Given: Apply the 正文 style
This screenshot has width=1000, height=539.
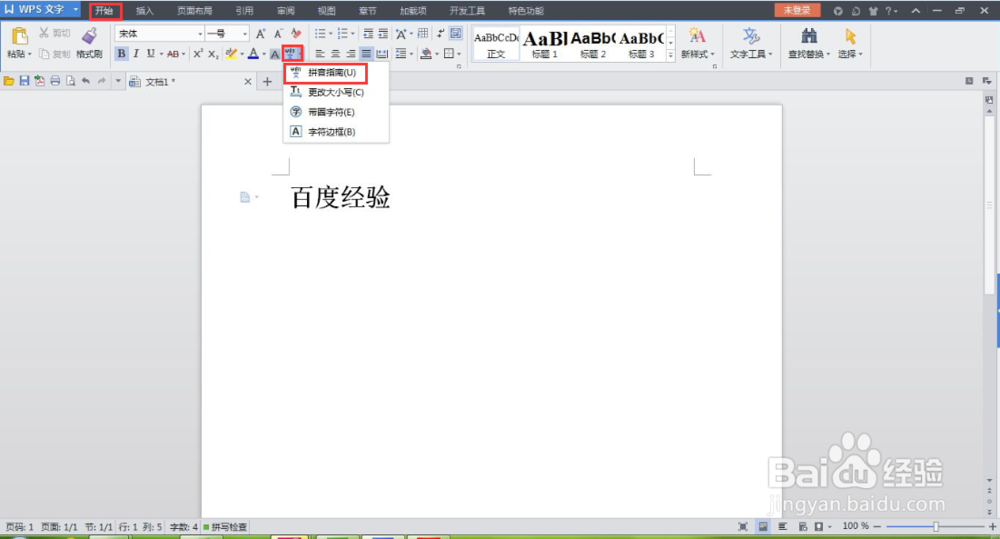Looking at the screenshot, I should [x=496, y=43].
